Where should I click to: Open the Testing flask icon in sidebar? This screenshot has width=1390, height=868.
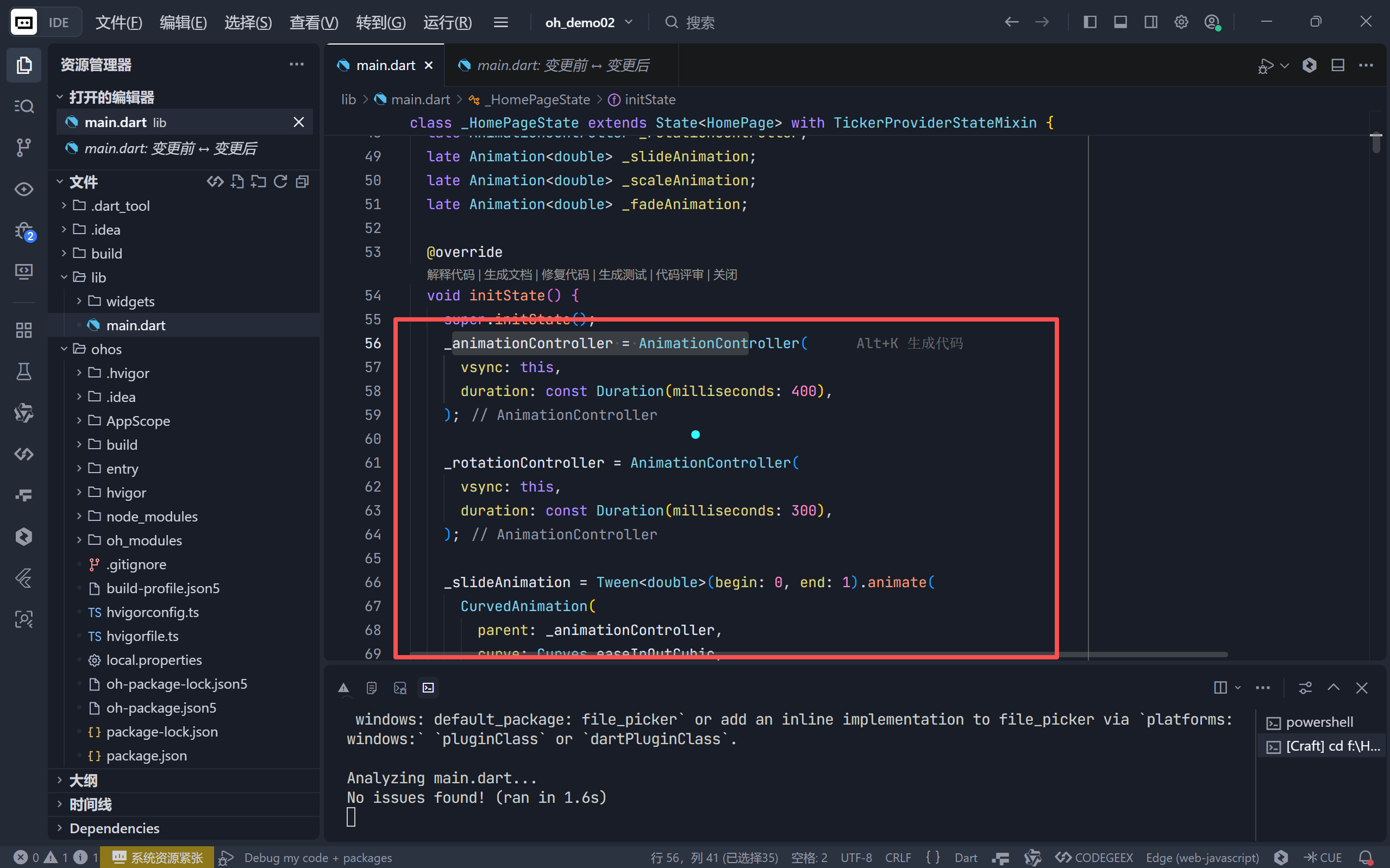23,372
